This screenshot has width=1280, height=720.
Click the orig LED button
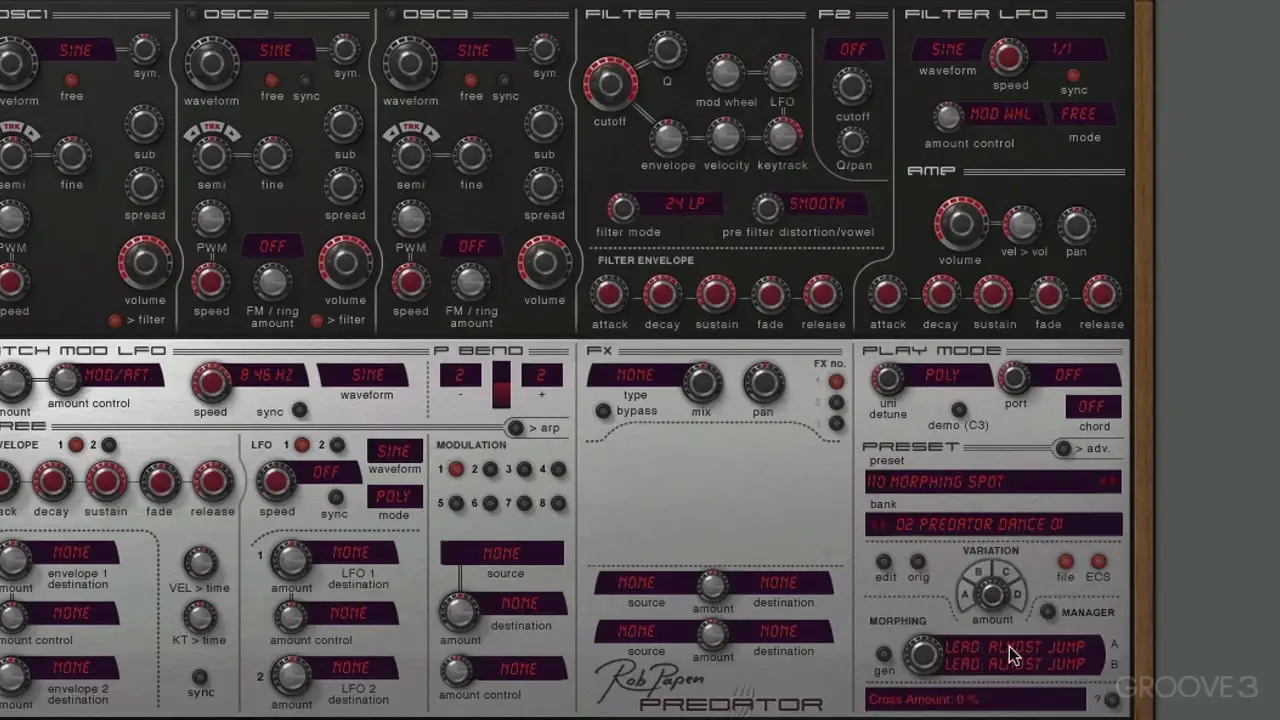(x=917, y=561)
